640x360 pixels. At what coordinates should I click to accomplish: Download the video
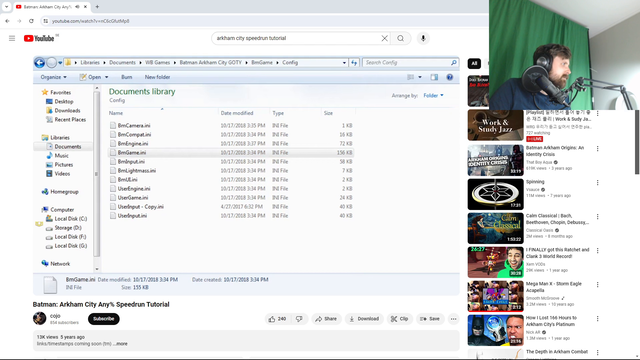tap(364, 319)
